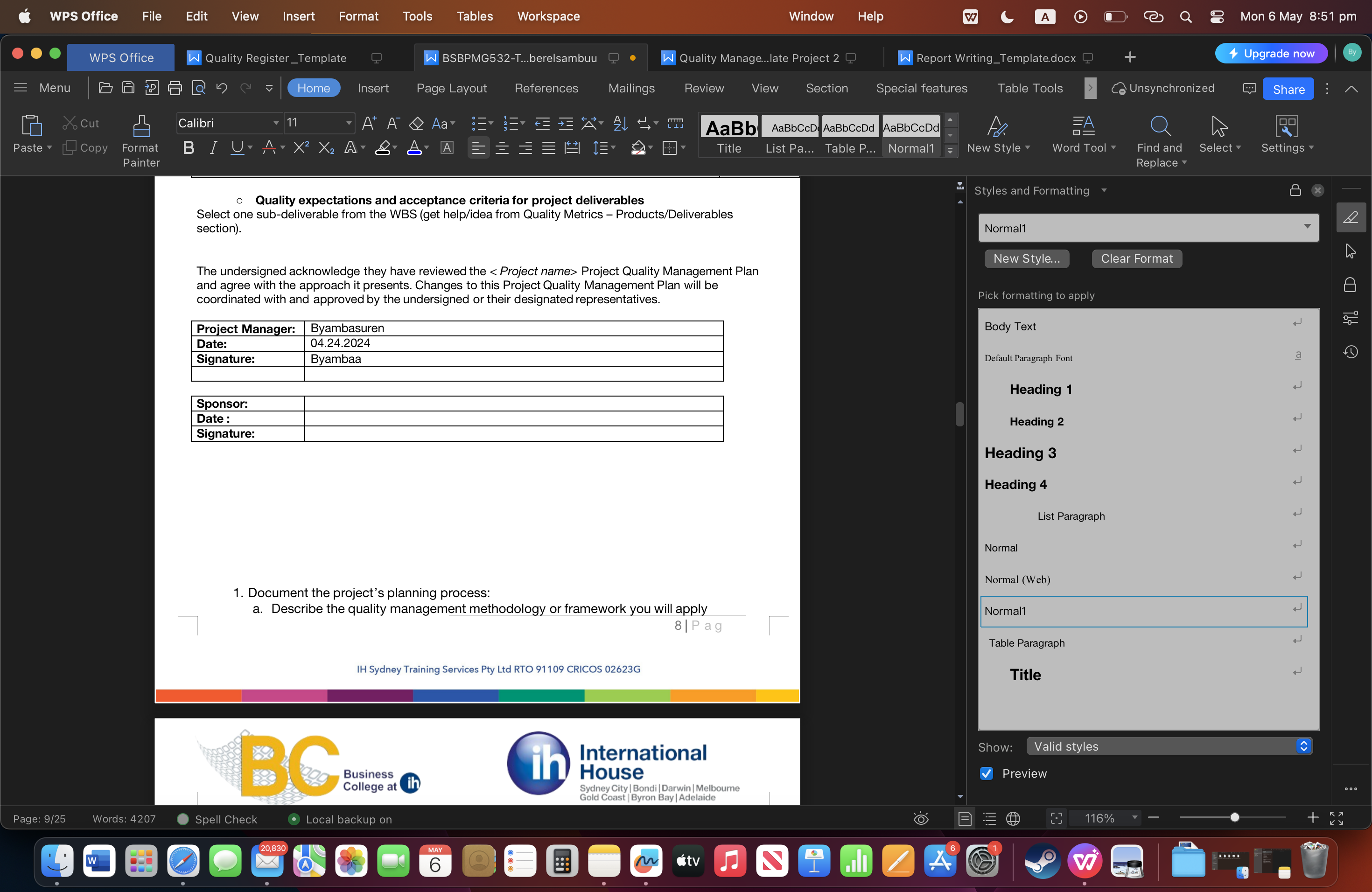The height and width of the screenshot is (892, 1372).
Task: Open the Show Valid styles dropdown
Action: [1169, 746]
